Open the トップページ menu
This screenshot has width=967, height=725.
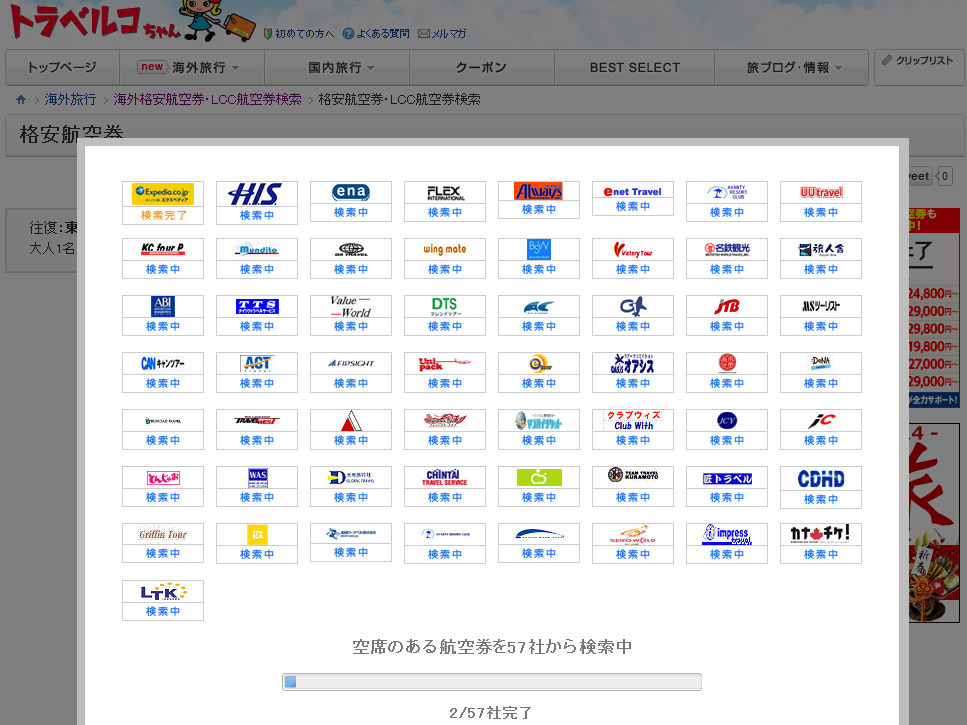62,67
